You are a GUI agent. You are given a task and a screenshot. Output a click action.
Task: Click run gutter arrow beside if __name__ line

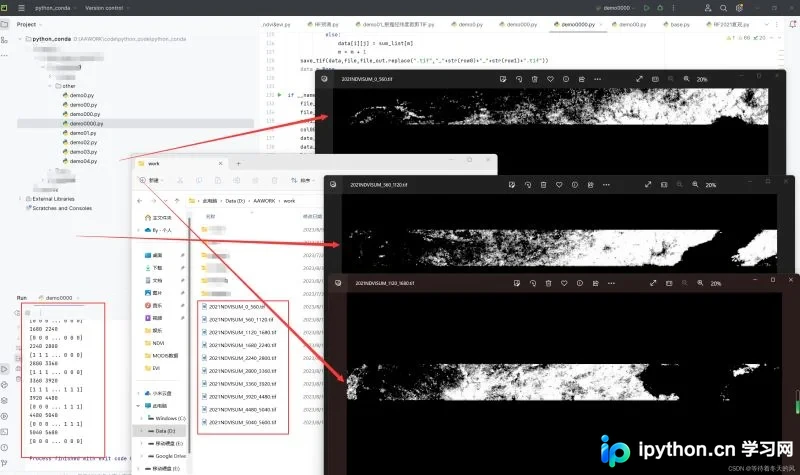tap(280, 95)
